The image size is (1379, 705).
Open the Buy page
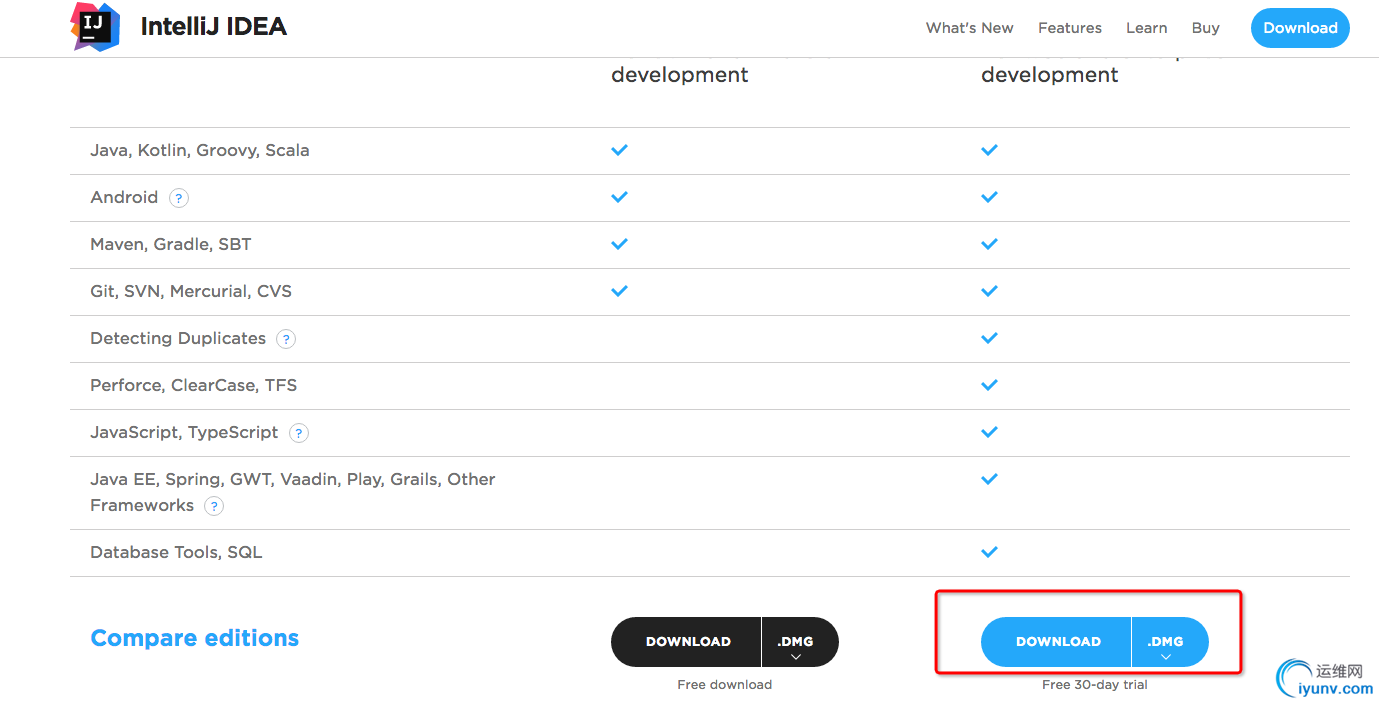click(x=1205, y=28)
